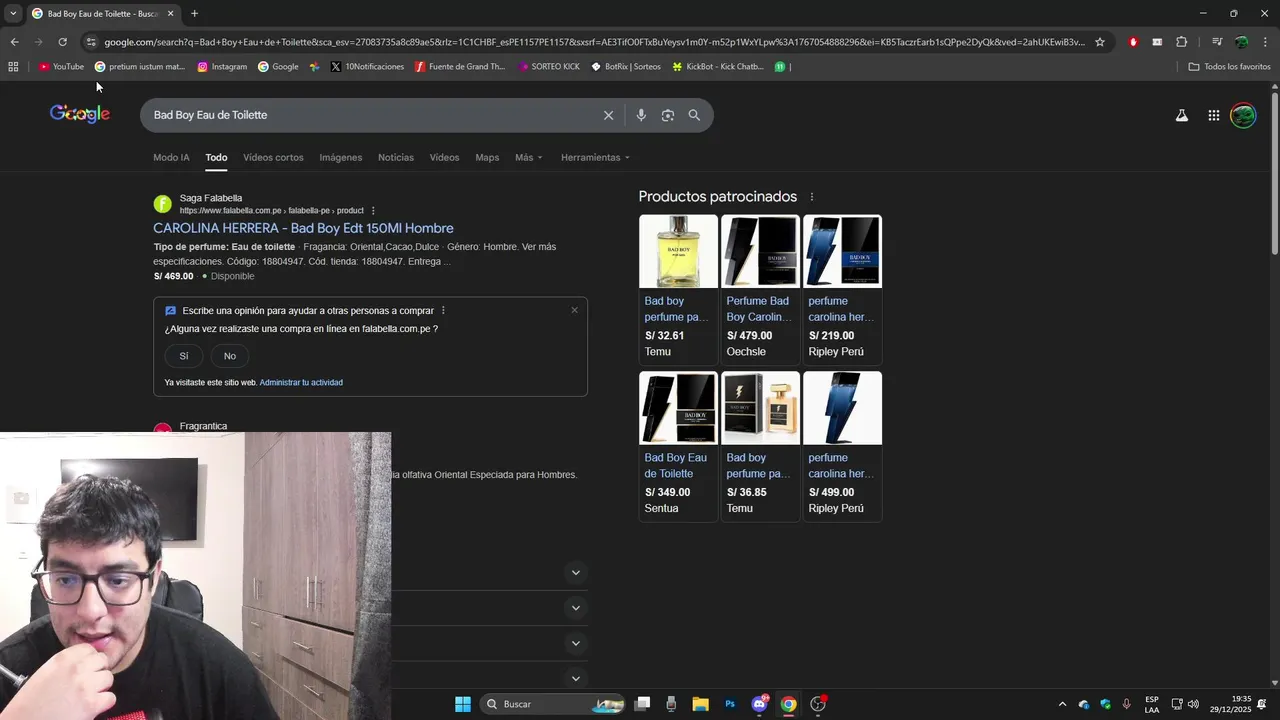Screen dimensions: 1280x720
Task: Answer No to the falabella purchase question
Action: coord(230,356)
